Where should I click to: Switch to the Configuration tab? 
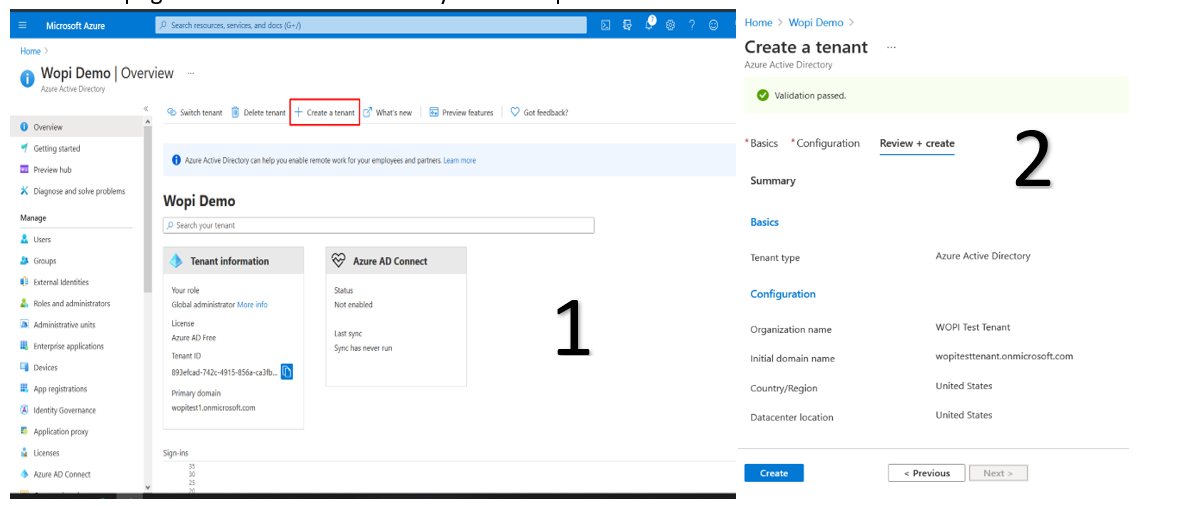[827, 143]
